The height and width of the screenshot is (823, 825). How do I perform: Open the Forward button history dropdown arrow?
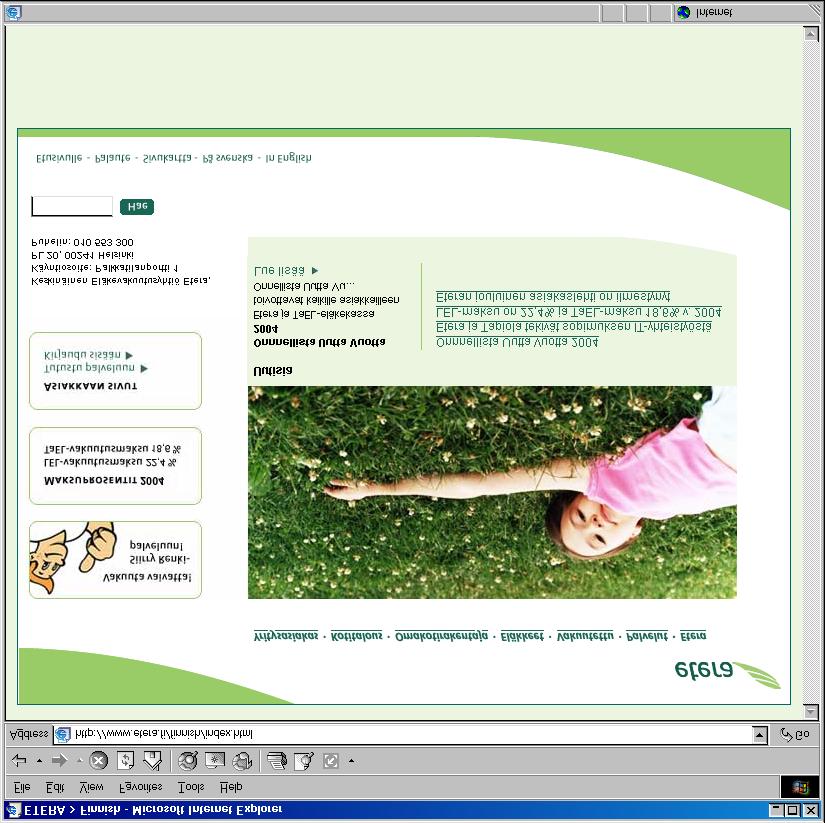[79, 760]
